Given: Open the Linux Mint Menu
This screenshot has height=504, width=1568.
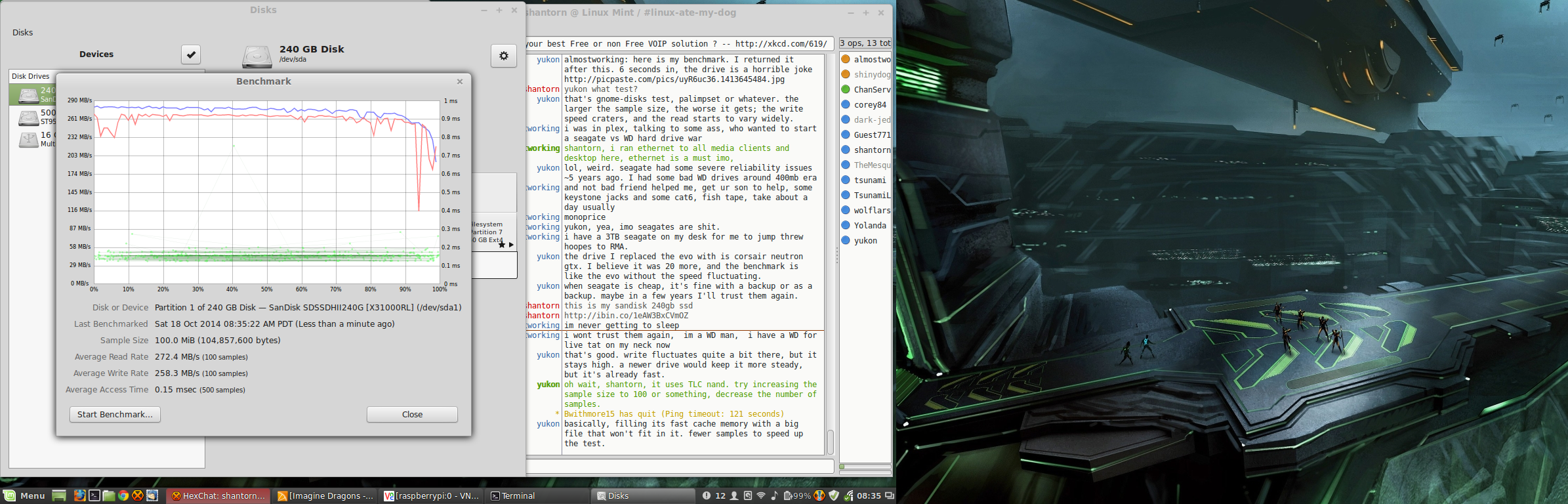Looking at the screenshot, I should tap(24, 495).
